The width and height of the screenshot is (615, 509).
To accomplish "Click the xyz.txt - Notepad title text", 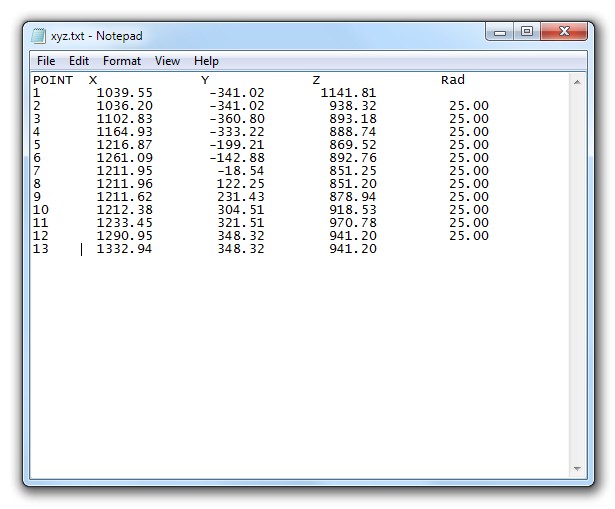I will click(97, 36).
